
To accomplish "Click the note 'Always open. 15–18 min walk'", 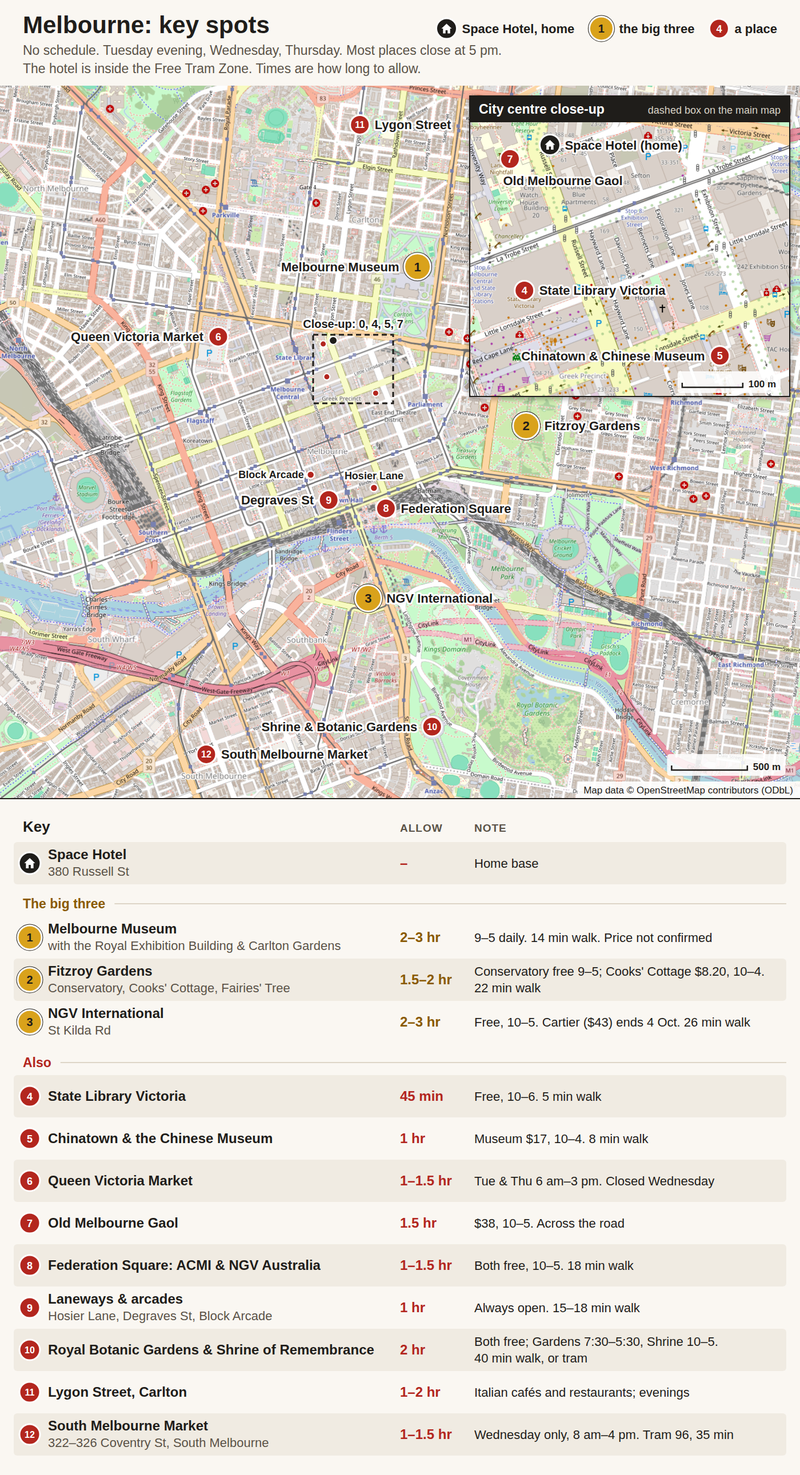I will (557, 1307).
